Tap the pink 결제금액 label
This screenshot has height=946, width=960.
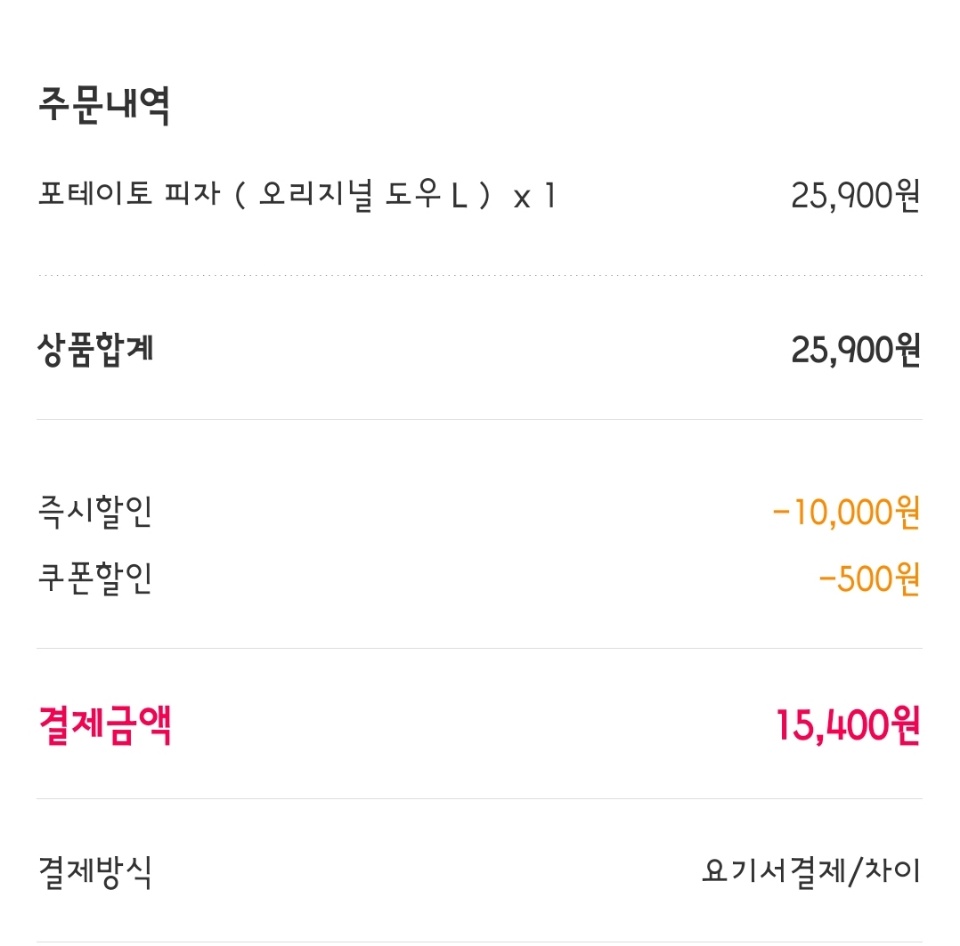(x=105, y=725)
